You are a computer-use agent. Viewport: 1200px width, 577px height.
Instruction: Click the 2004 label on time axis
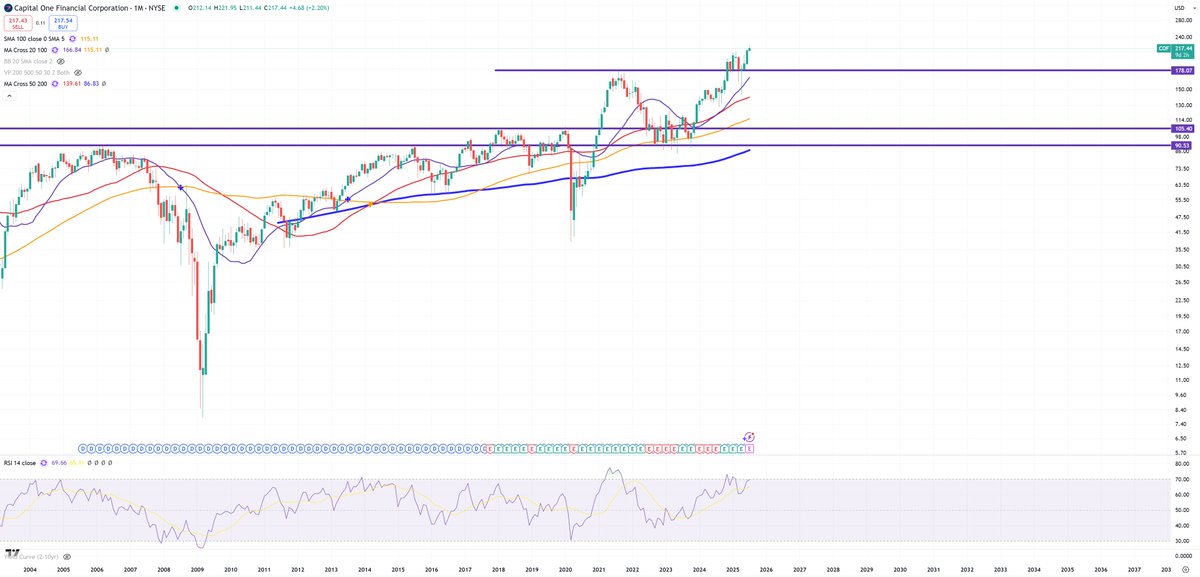[x=30, y=569]
